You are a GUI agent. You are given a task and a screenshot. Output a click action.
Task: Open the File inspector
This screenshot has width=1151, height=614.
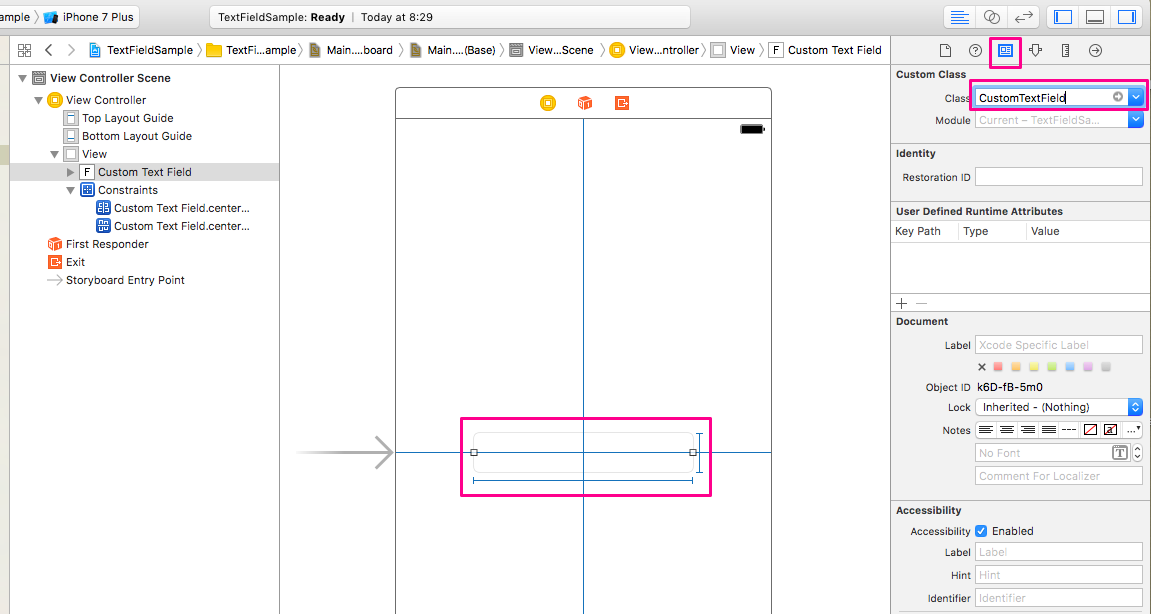(946, 50)
